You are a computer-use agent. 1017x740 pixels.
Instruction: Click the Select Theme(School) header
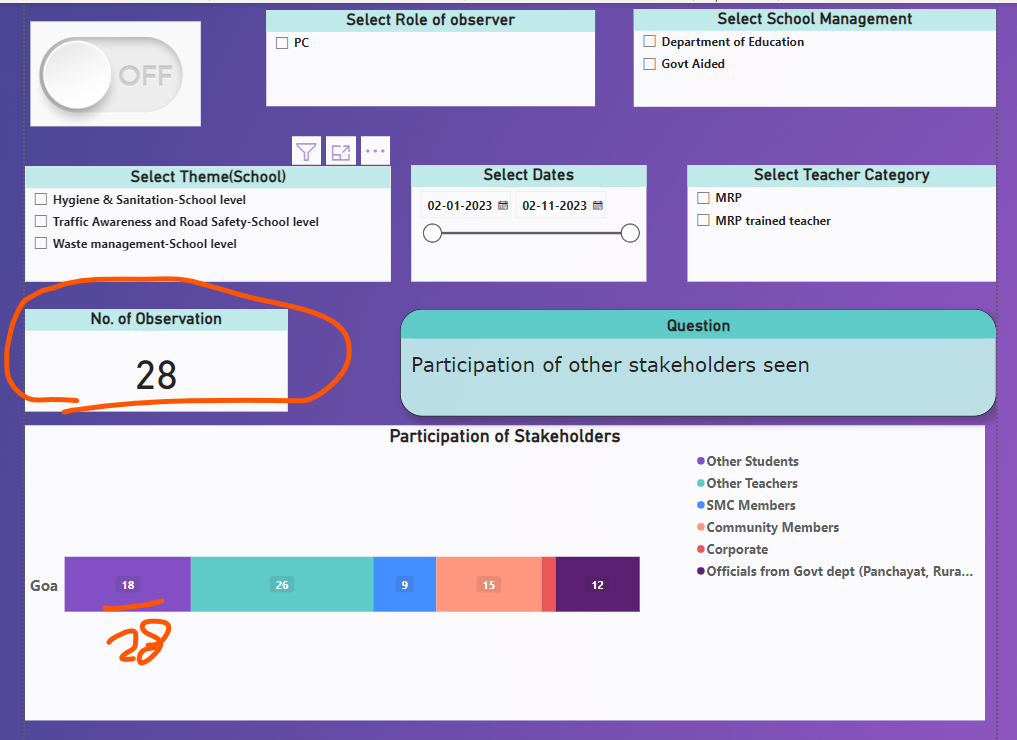(x=208, y=176)
